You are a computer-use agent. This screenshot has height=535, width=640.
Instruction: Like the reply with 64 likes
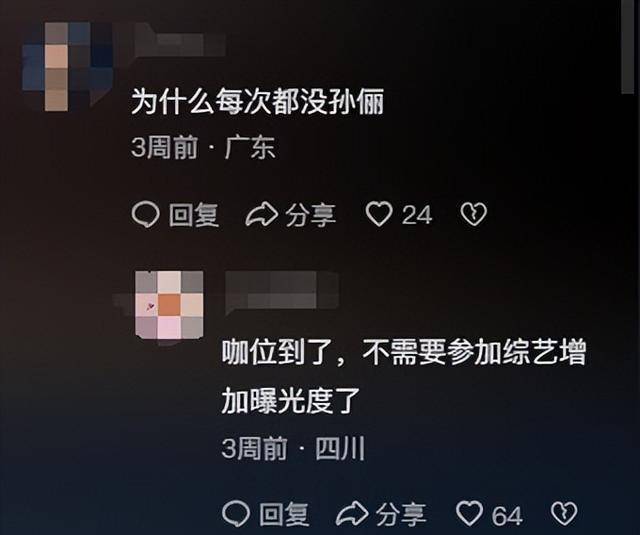469,513
